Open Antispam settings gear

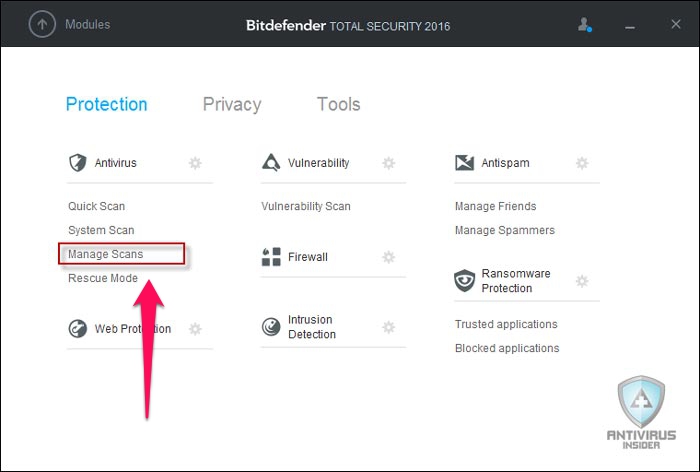point(582,163)
